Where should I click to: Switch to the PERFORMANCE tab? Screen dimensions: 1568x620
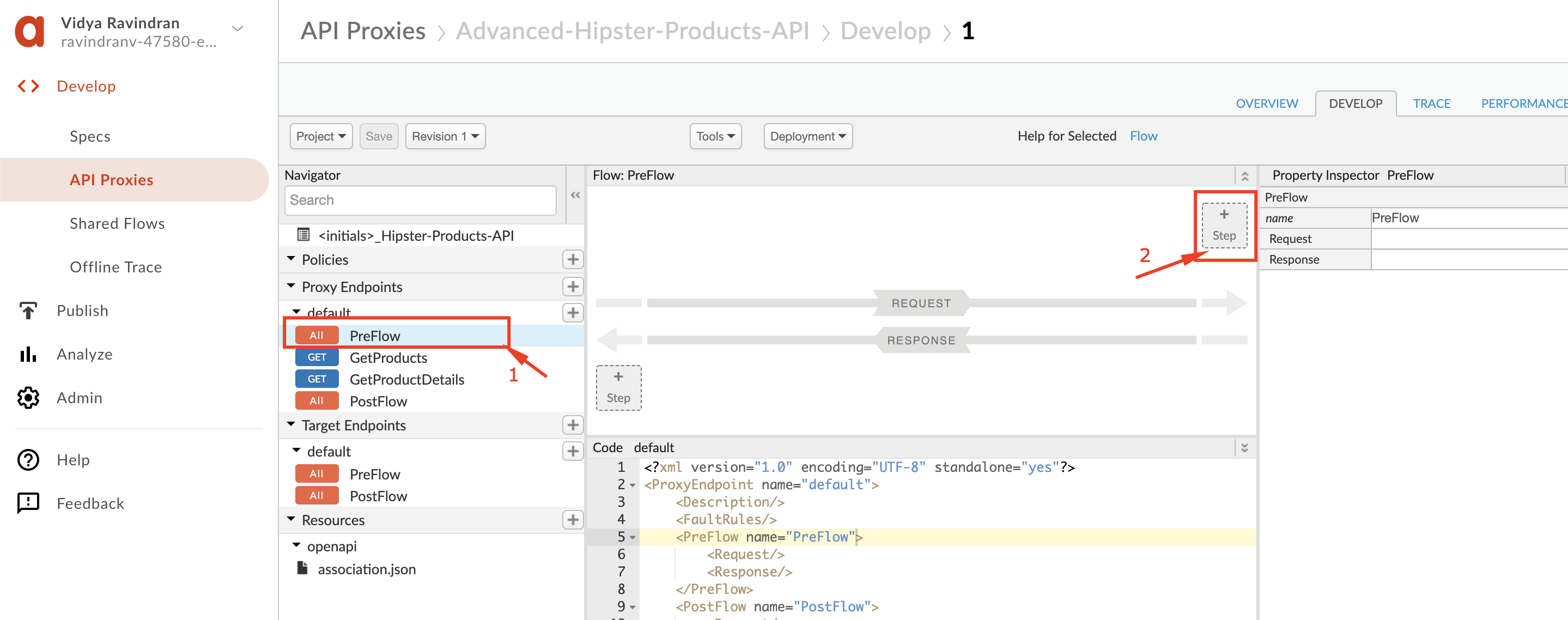pyautogui.click(x=1524, y=104)
